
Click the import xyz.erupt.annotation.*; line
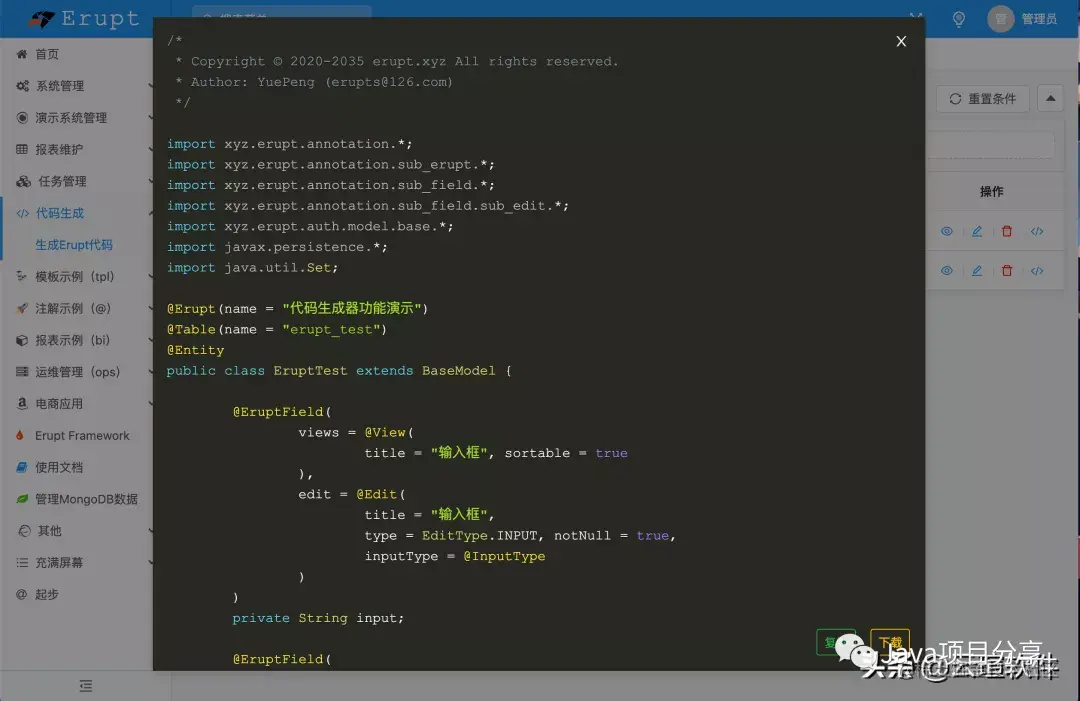(289, 144)
